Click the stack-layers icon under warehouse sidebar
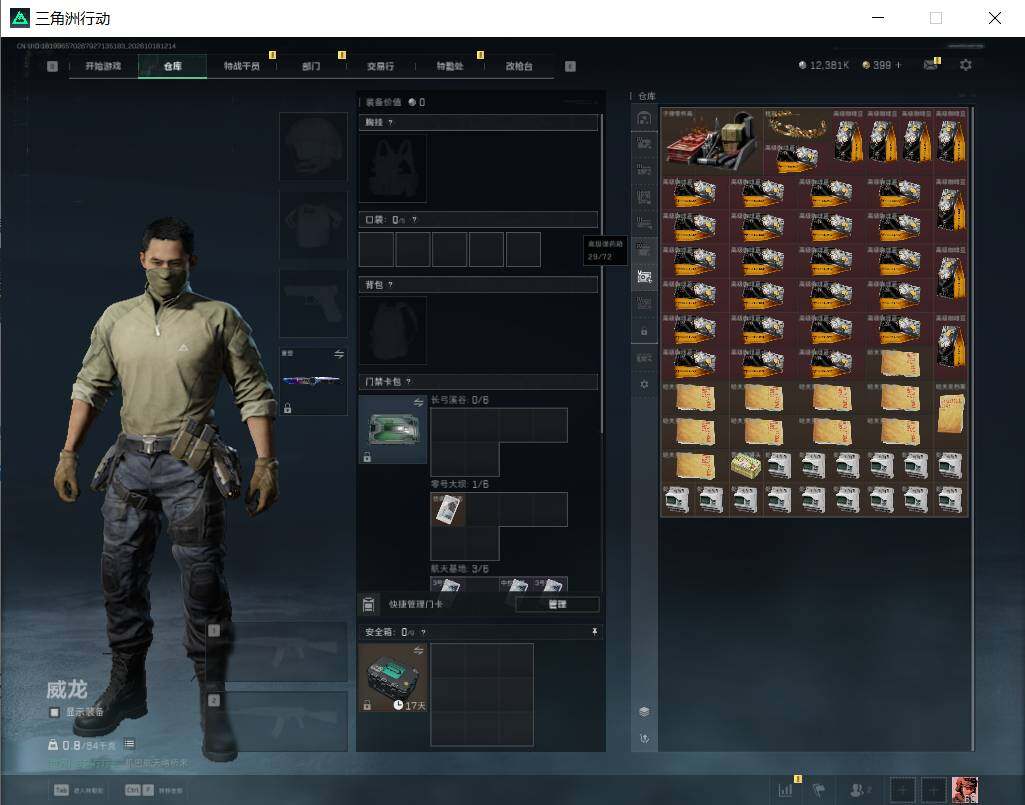The width and height of the screenshot is (1025, 805). click(644, 711)
